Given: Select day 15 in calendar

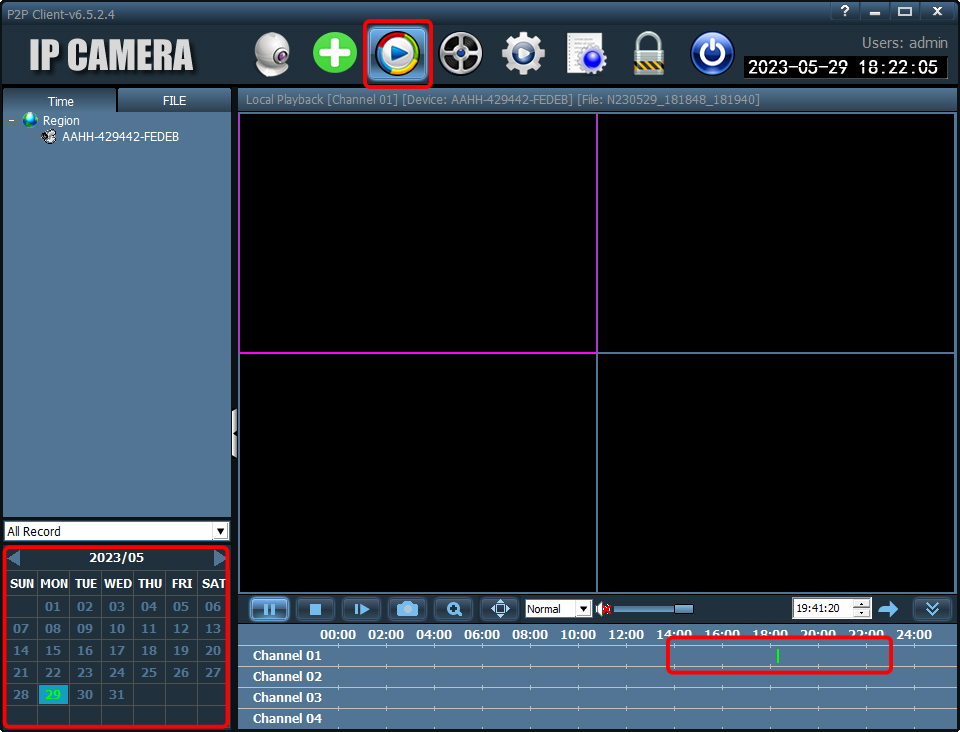Looking at the screenshot, I should click(x=53, y=651).
